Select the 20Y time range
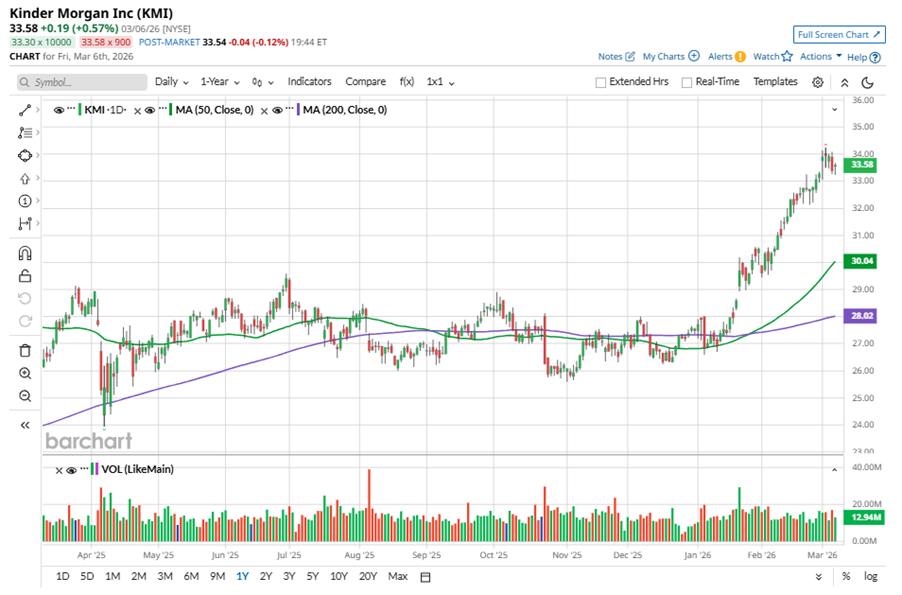The width and height of the screenshot is (902, 595). [368, 576]
